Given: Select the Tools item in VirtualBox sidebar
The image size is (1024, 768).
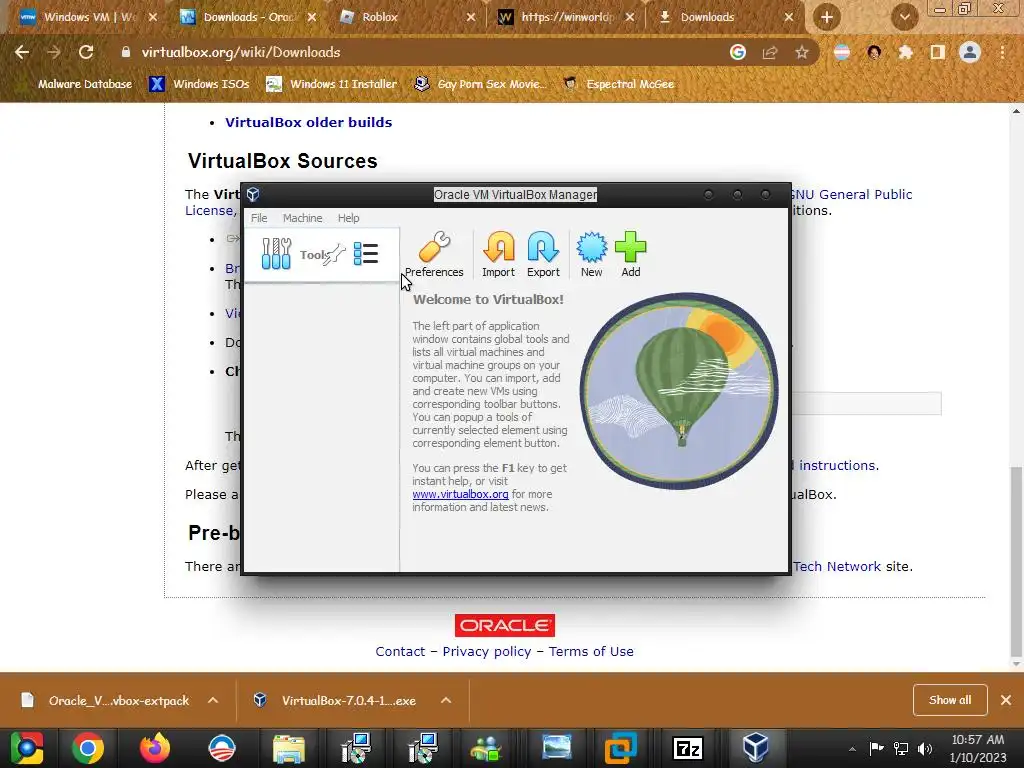Looking at the screenshot, I should tap(321, 255).
